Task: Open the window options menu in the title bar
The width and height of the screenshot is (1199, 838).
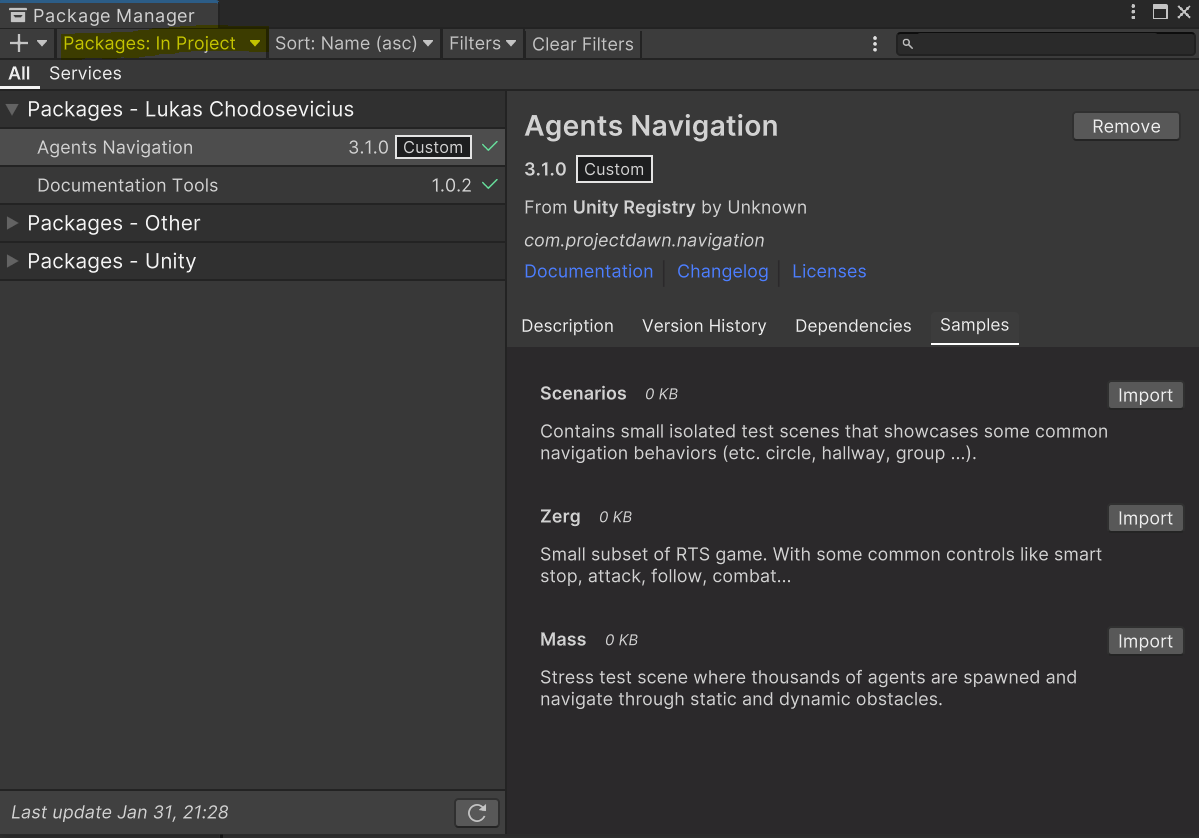Action: [1133, 11]
